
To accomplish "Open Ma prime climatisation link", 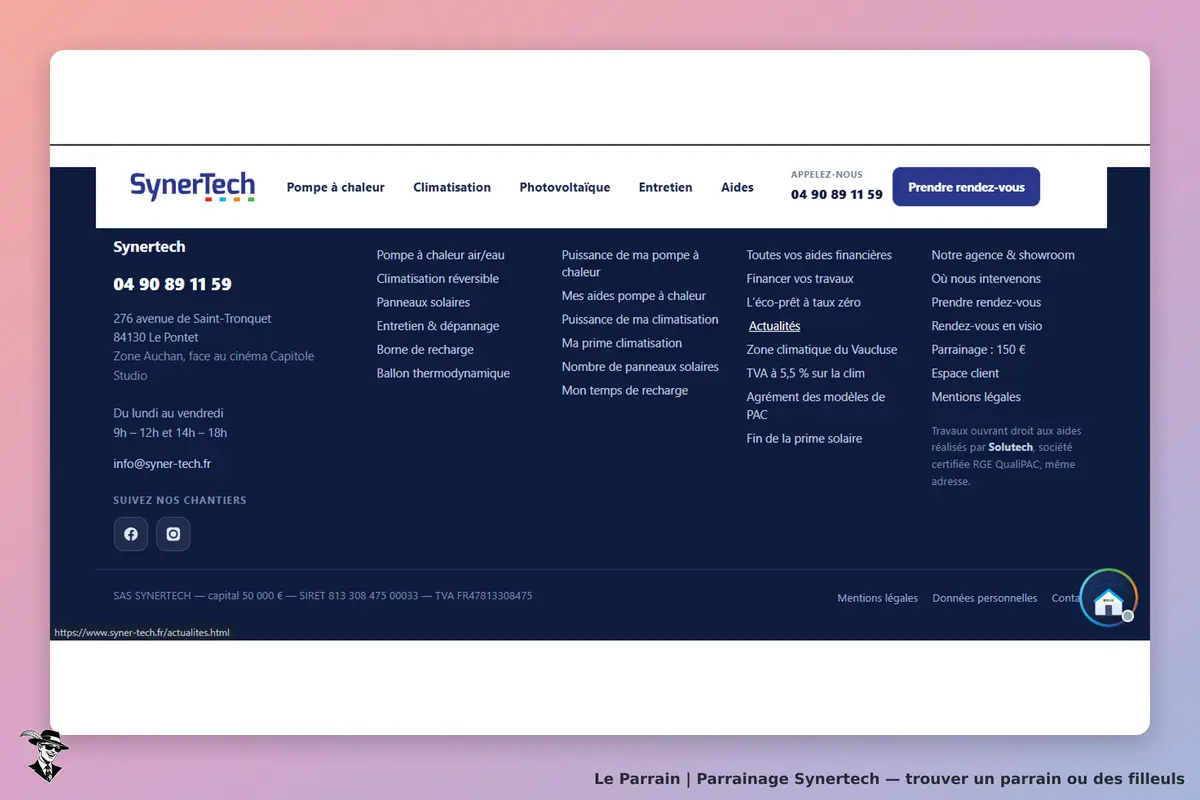I will (622, 343).
